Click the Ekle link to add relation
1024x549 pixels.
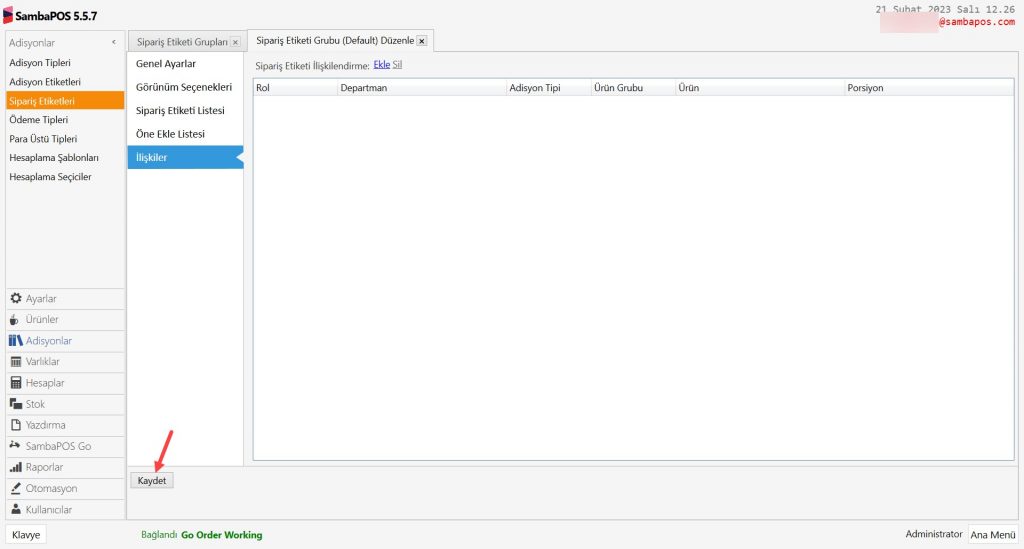(381, 65)
